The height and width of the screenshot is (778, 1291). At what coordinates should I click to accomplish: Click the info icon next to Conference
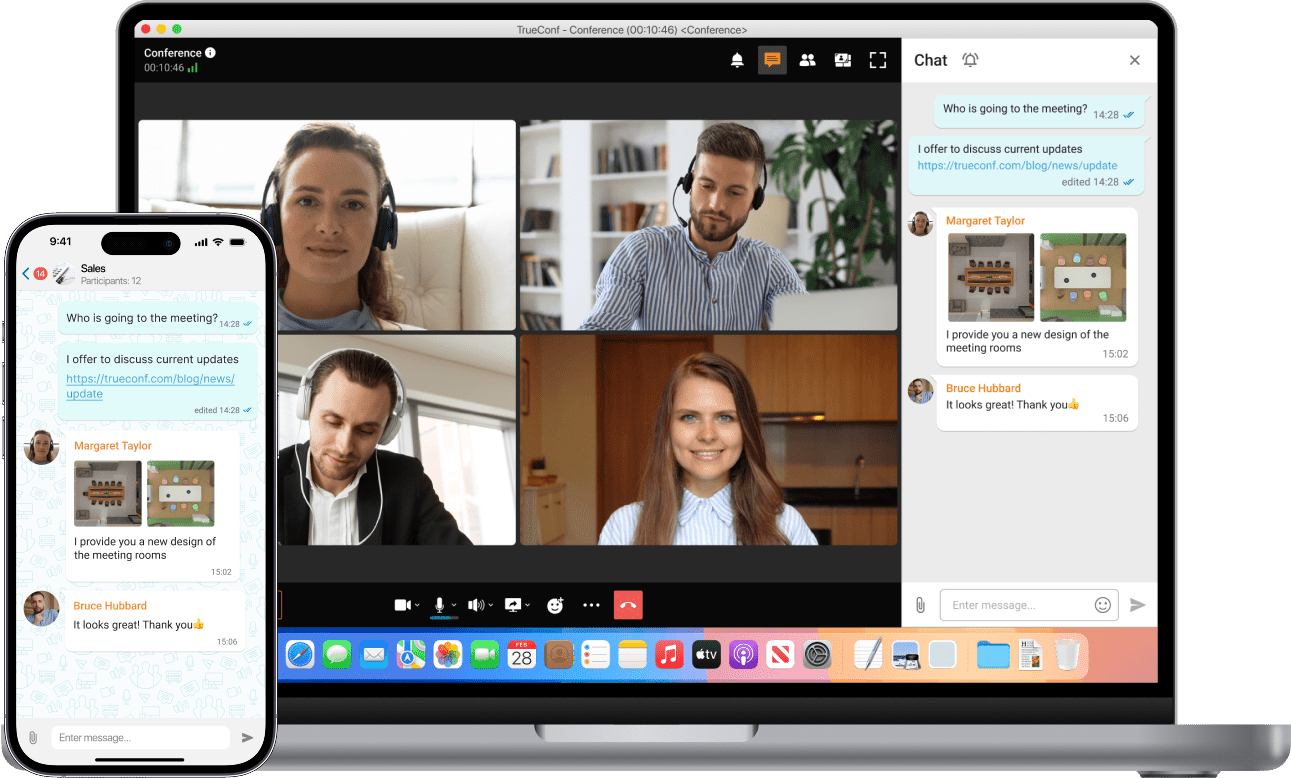pos(210,53)
